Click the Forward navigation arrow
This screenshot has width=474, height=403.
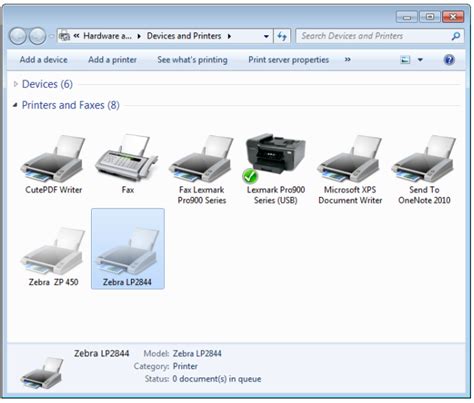click(x=37, y=36)
